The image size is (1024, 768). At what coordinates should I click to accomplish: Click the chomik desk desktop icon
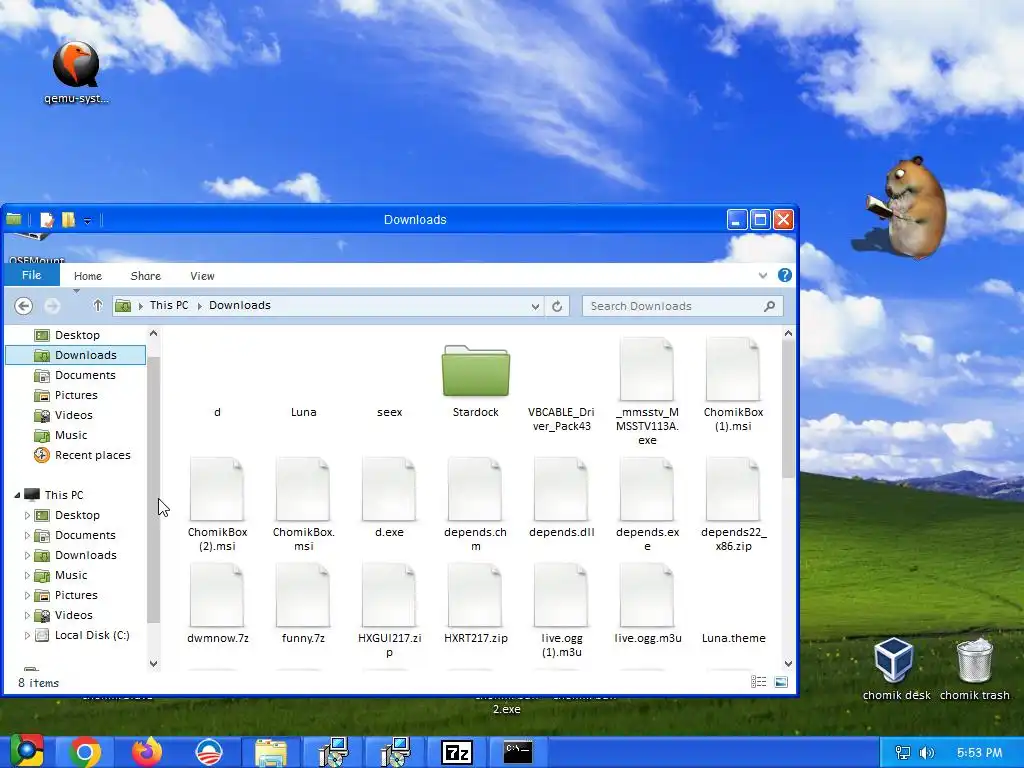pos(895,668)
